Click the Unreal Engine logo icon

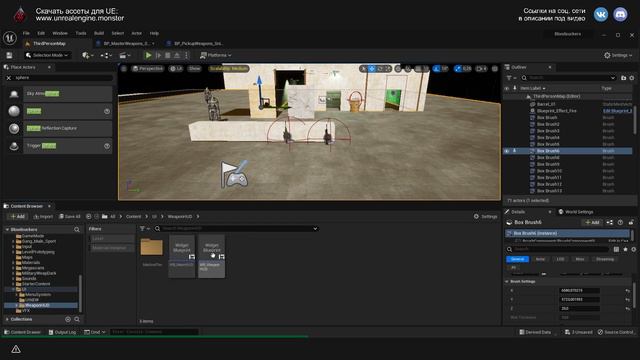[9, 38]
